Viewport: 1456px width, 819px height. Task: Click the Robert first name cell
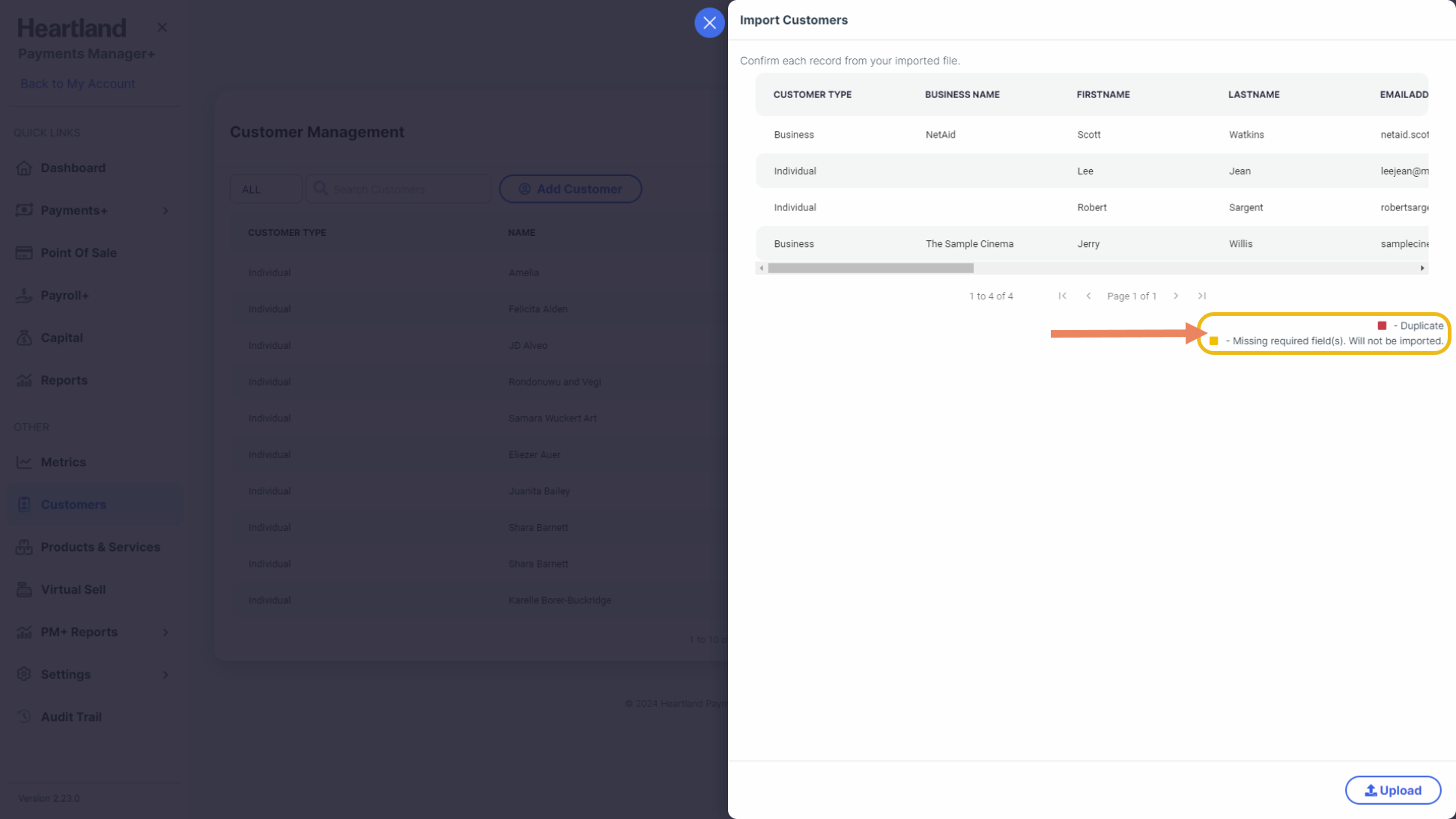pos(1091,207)
